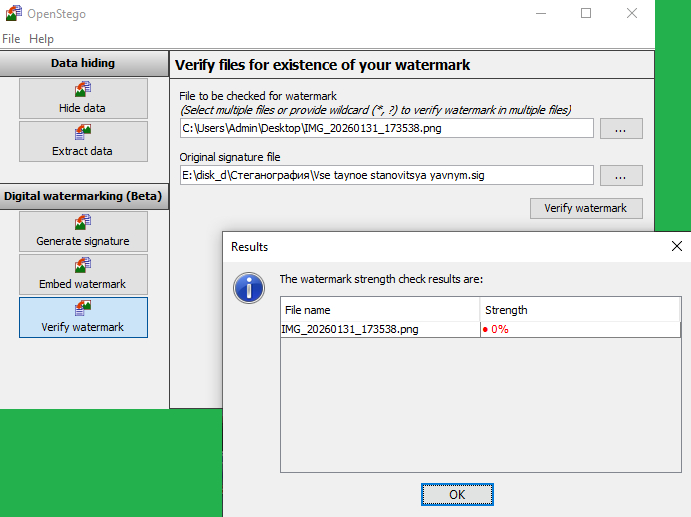
Task: Click the Strength column header
Action: (x=580, y=310)
